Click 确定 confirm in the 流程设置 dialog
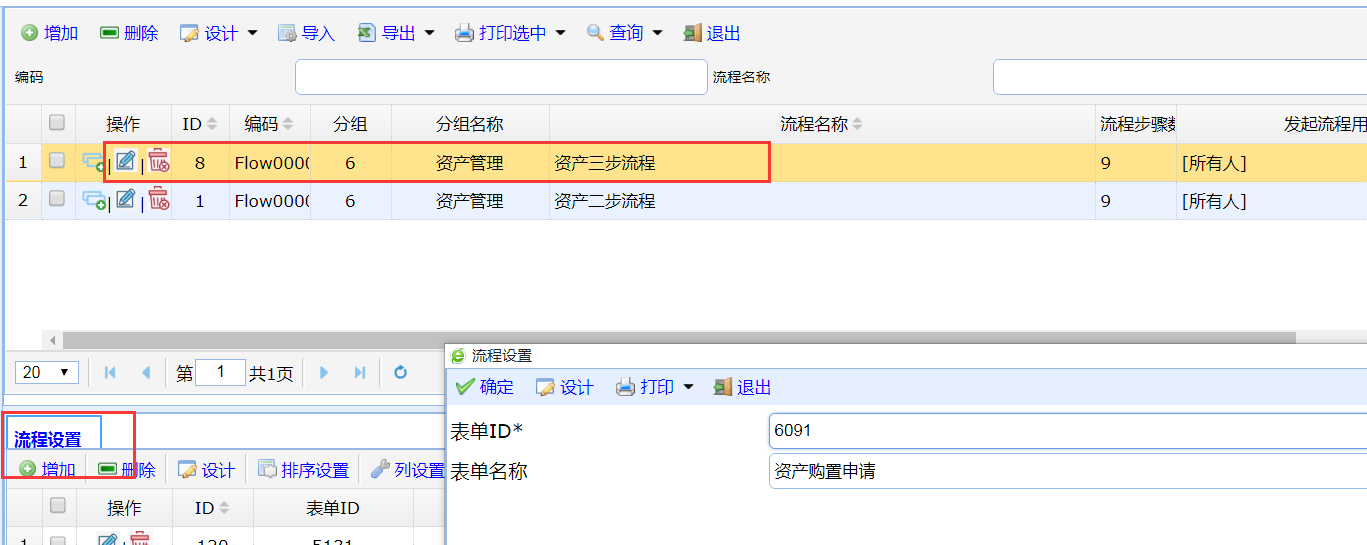 pos(484,387)
